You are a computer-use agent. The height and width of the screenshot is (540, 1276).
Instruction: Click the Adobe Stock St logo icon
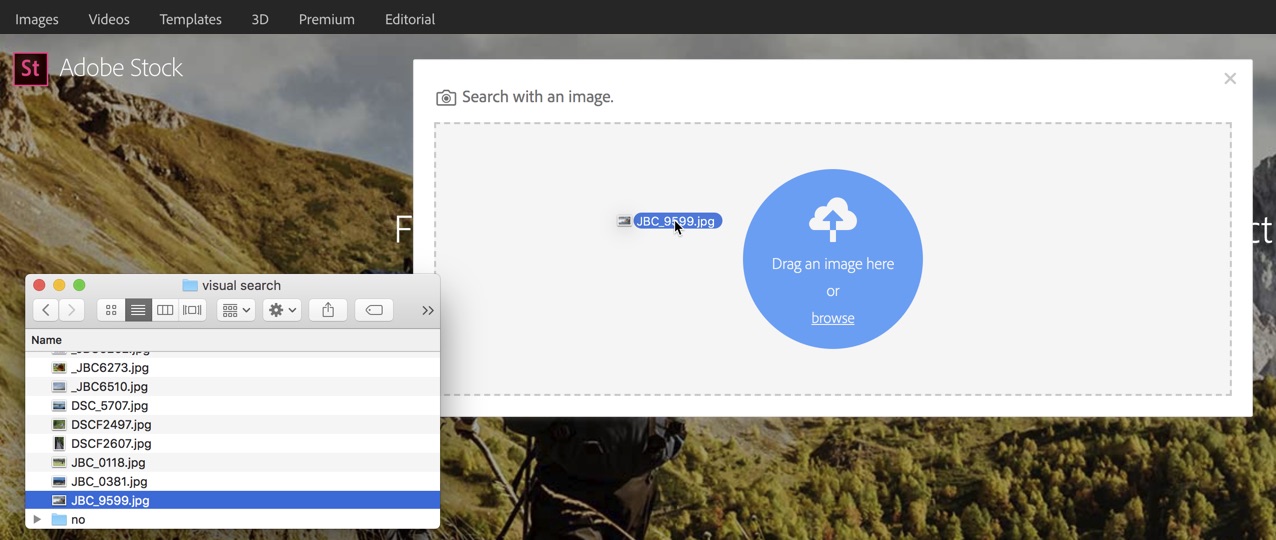coord(30,68)
